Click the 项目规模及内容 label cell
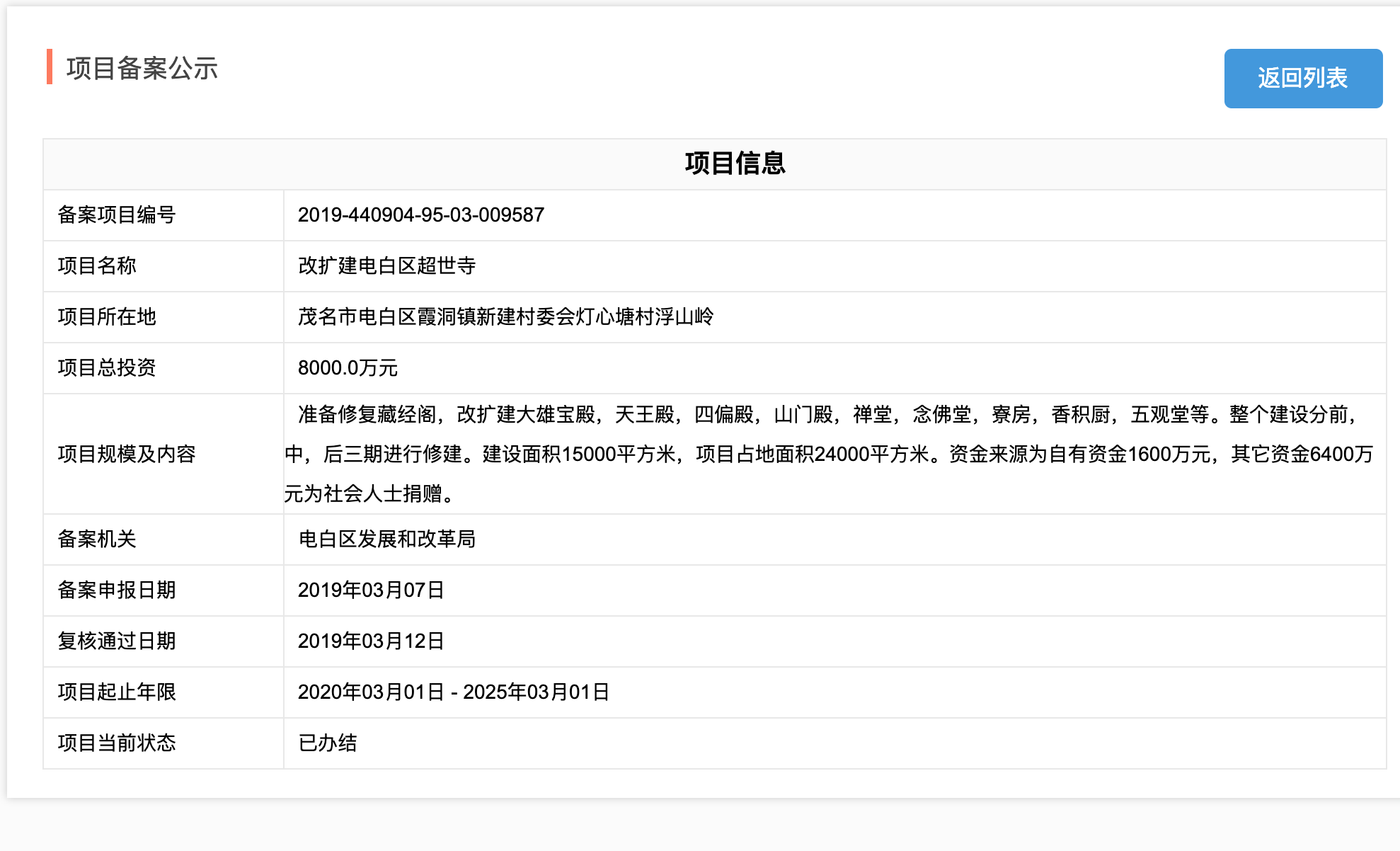The height and width of the screenshot is (851, 1400). coord(127,454)
